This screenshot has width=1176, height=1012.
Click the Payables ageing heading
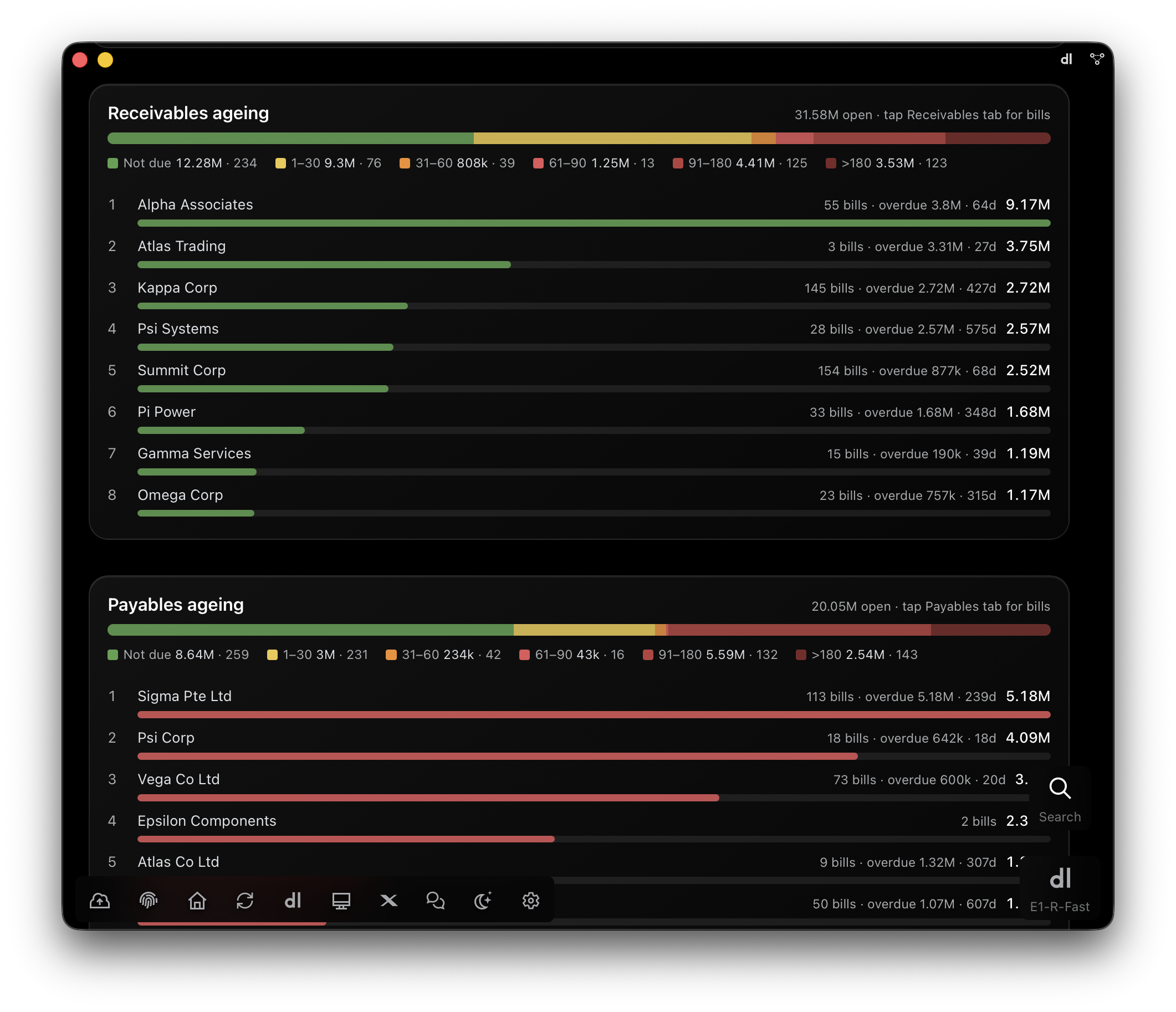click(x=176, y=605)
